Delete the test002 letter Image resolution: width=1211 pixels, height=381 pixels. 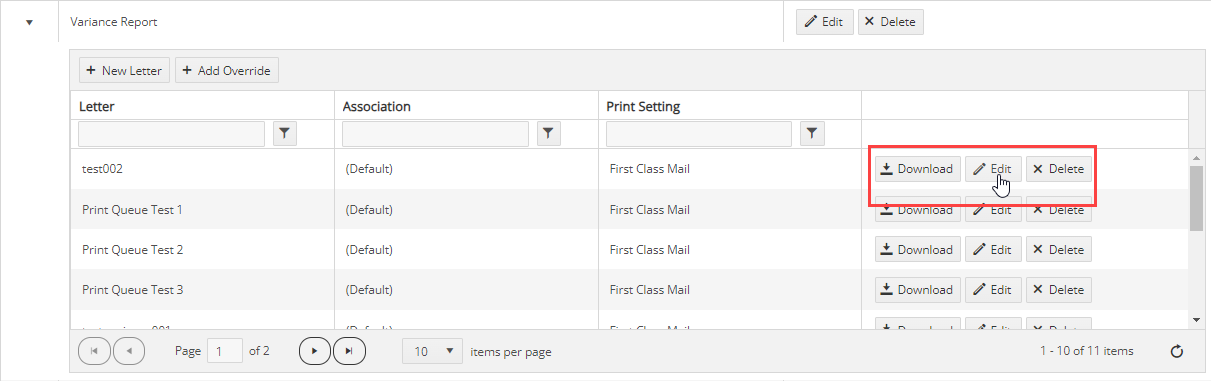pyautogui.click(x=1059, y=169)
